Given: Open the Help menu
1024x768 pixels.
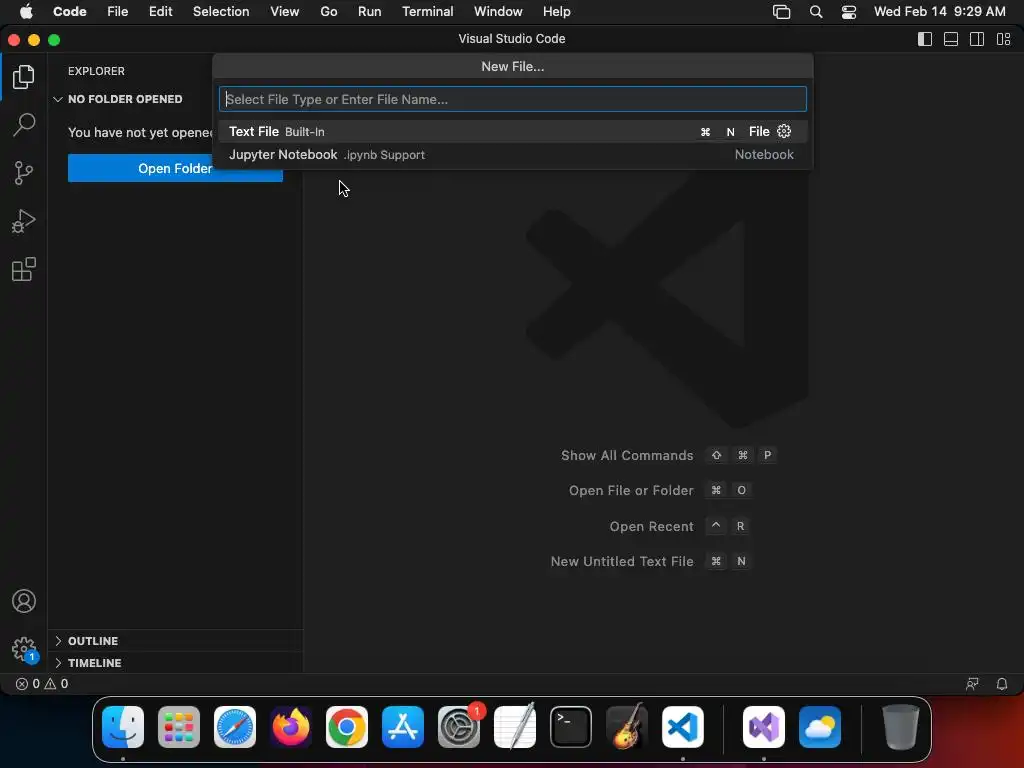Looking at the screenshot, I should [556, 12].
